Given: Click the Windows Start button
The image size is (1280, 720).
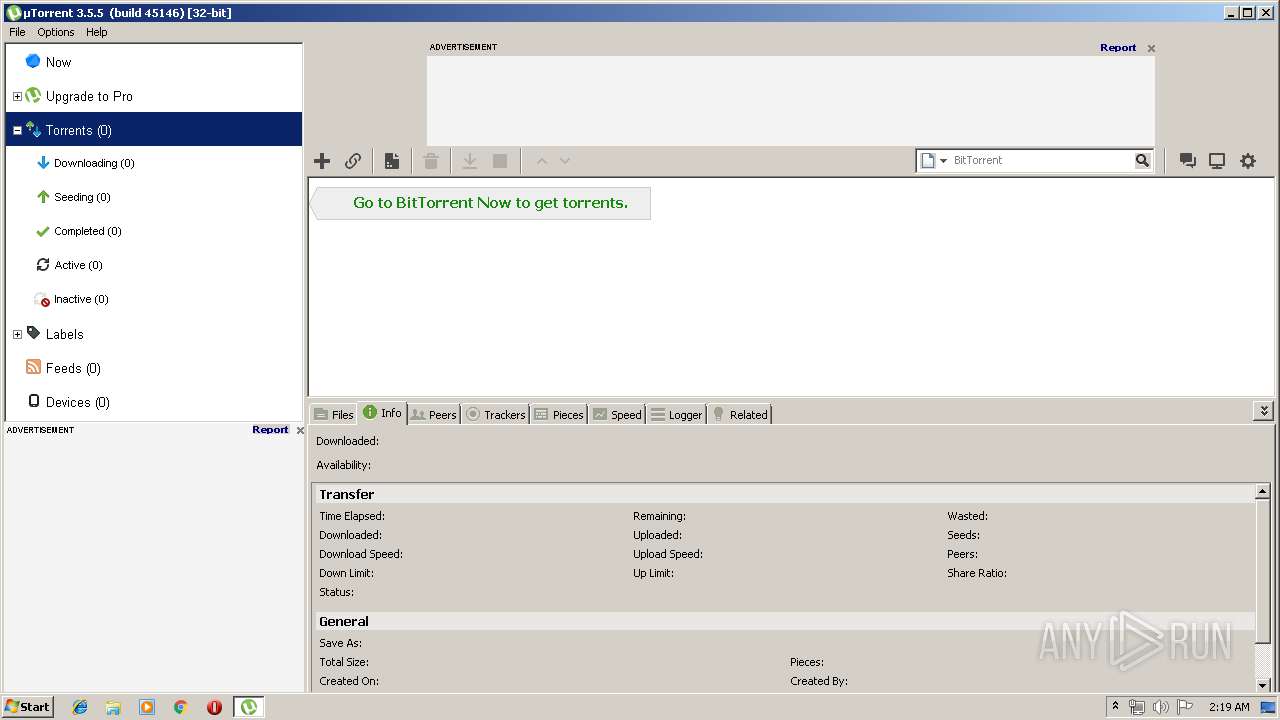Looking at the screenshot, I should point(28,706).
